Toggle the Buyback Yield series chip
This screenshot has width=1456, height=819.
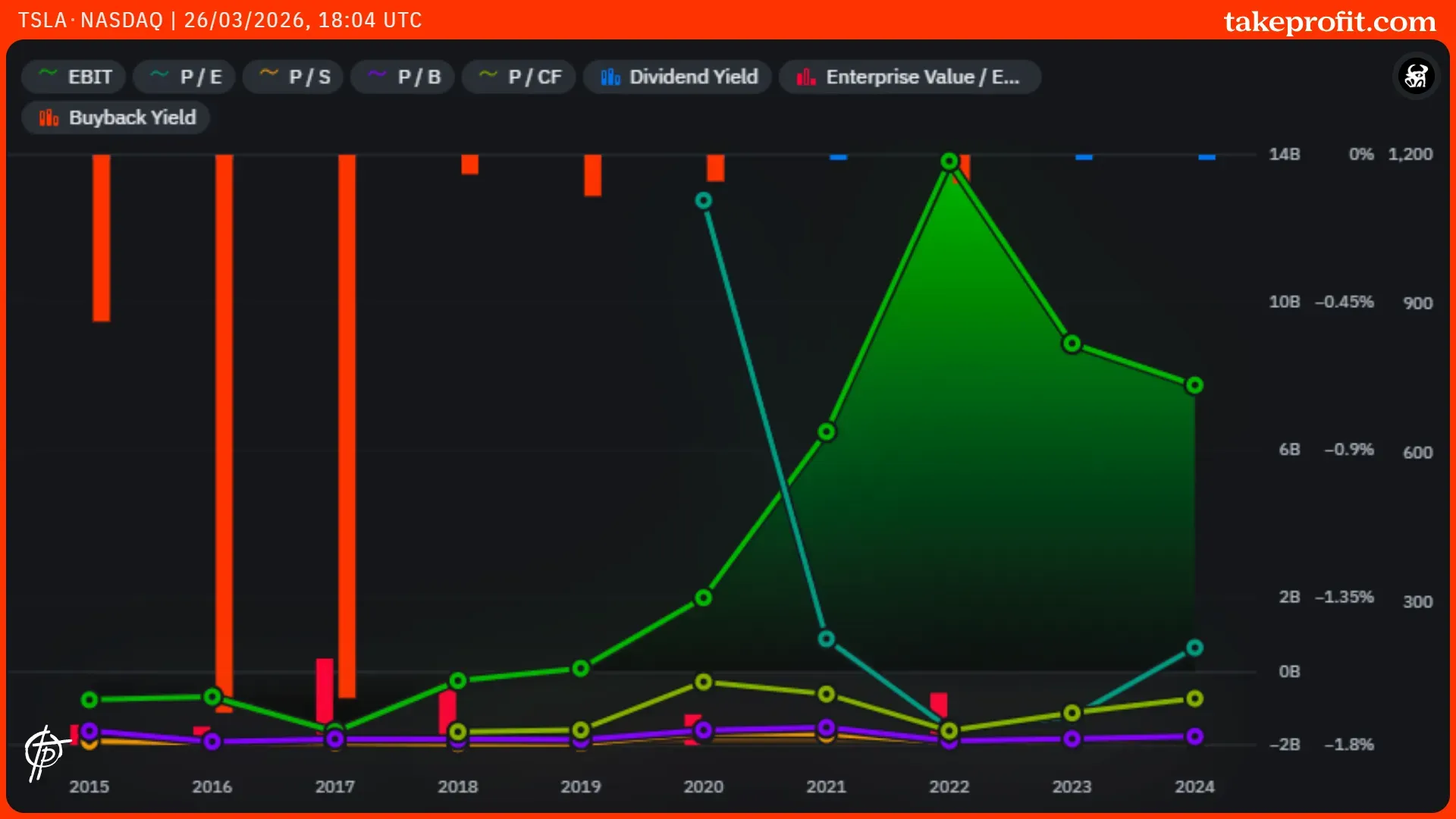(116, 118)
